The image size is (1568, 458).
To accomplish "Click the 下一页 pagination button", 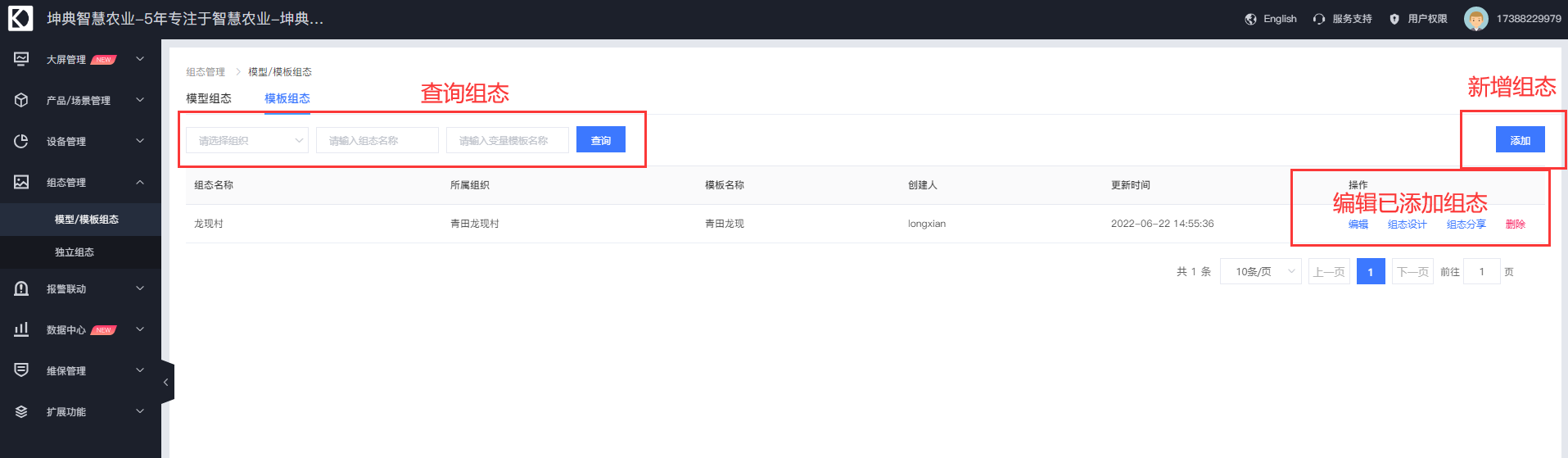I will click(1412, 271).
